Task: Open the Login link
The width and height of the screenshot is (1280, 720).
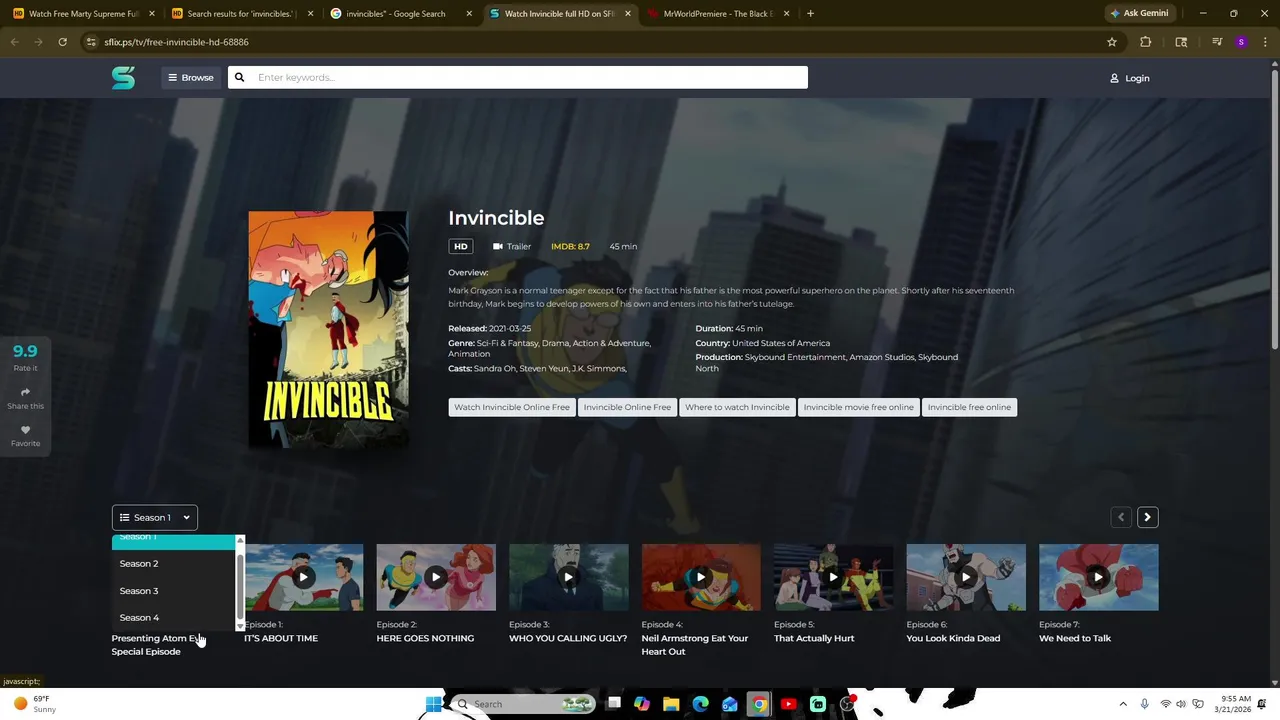Action: [1129, 78]
